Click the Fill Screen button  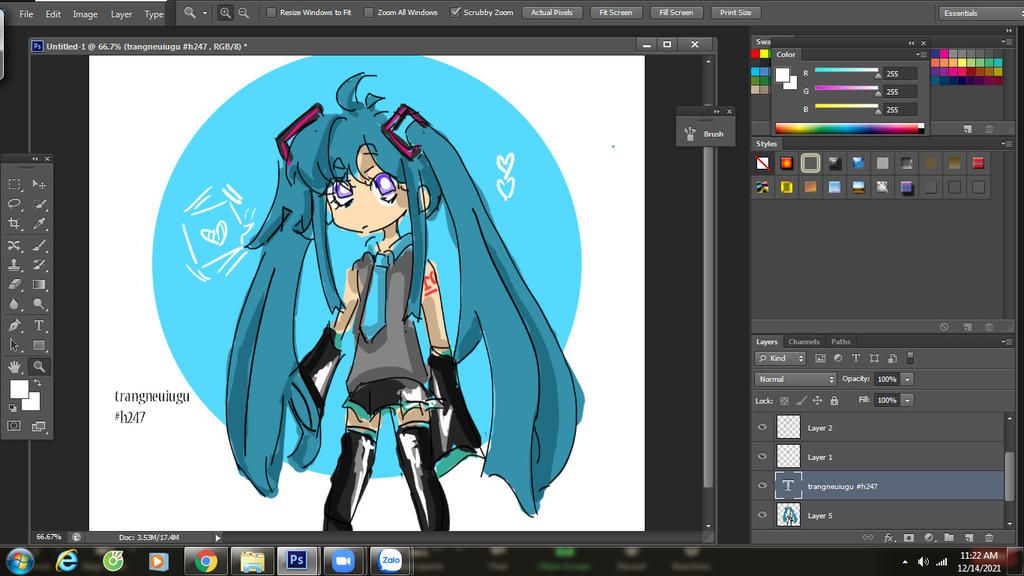[676, 12]
